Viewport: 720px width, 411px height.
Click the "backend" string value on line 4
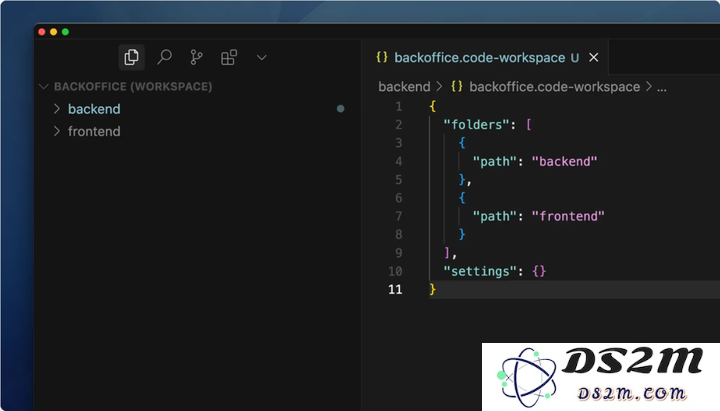(x=564, y=162)
